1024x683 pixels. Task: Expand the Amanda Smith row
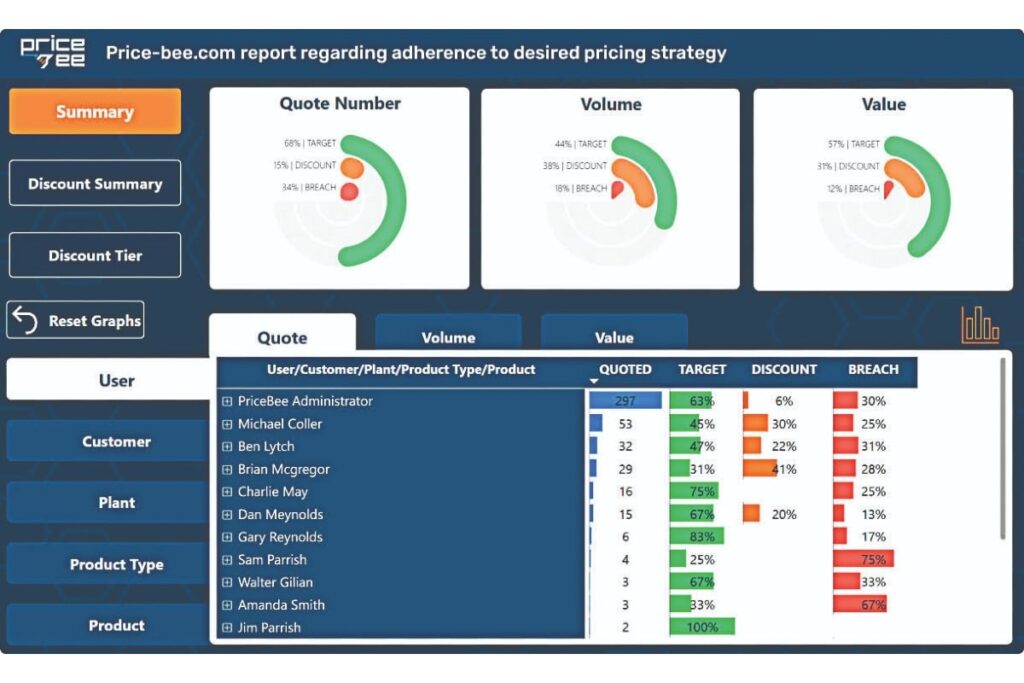pyautogui.click(x=227, y=605)
